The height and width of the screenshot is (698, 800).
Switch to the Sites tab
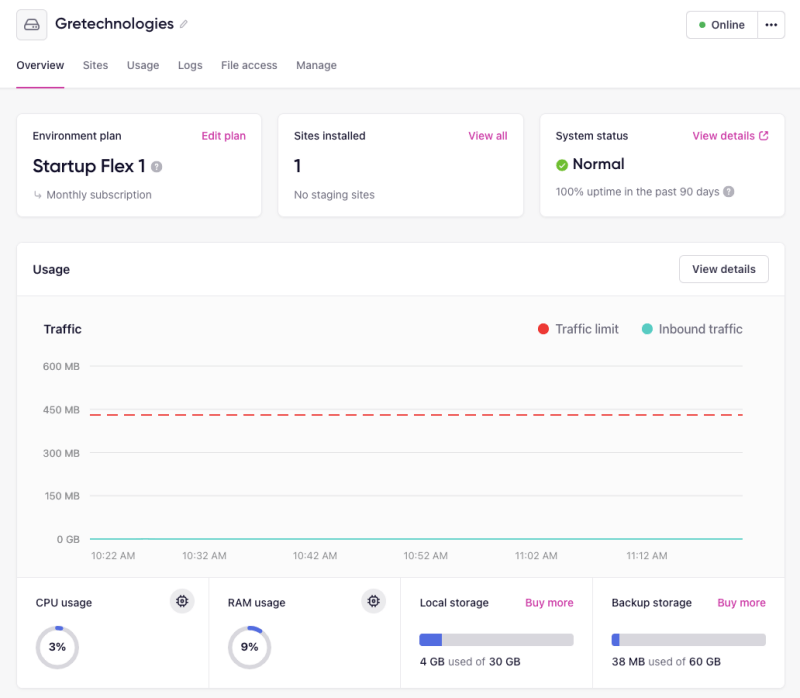(x=95, y=65)
